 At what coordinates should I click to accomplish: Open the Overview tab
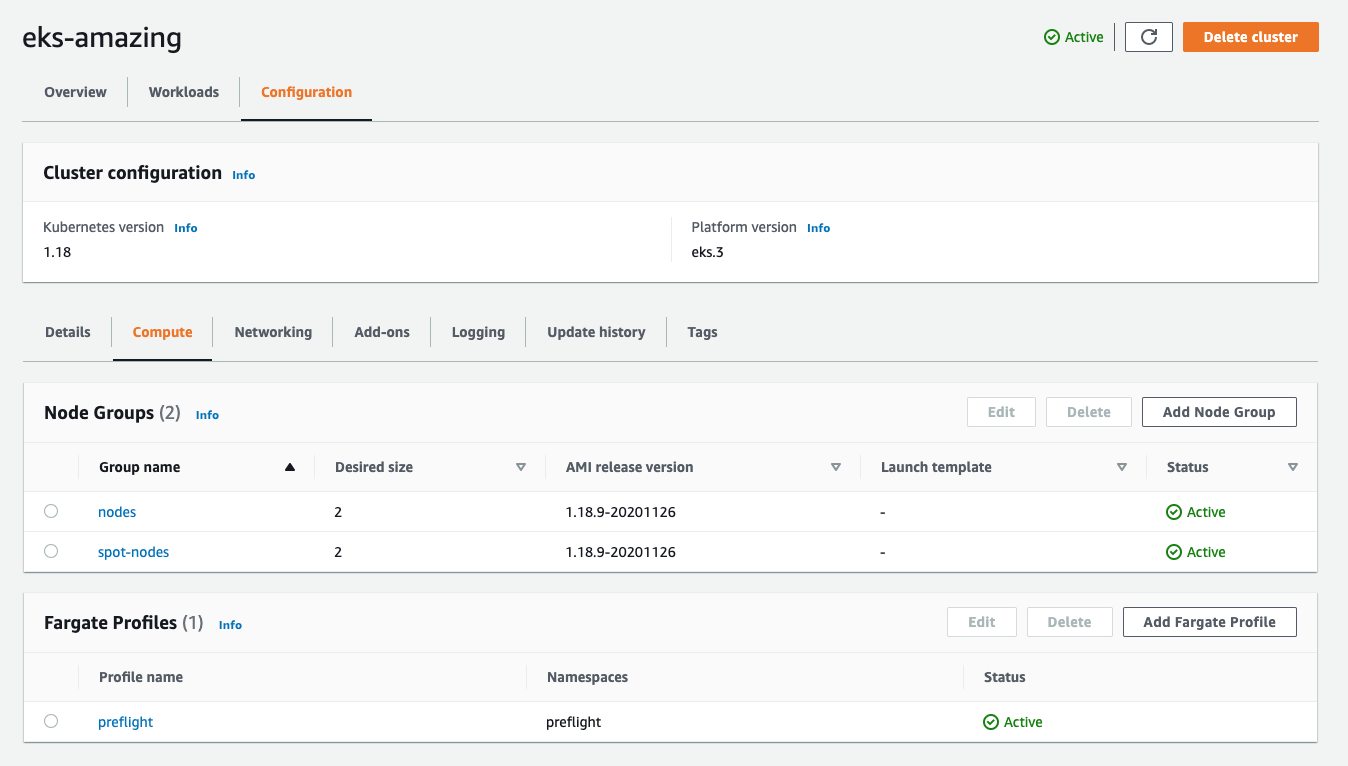pyautogui.click(x=75, y=92)
